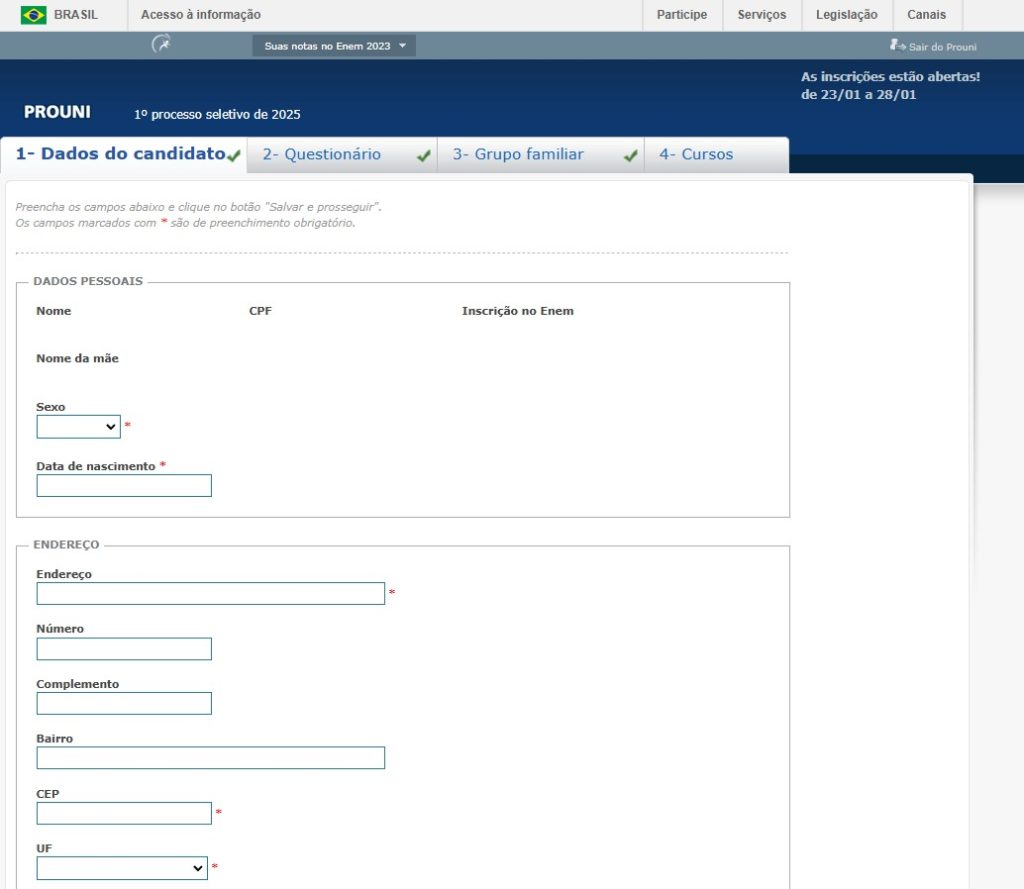Go to the 3- Grupo familiar tab
1024x889 pixels.
[x=518, y=155]
